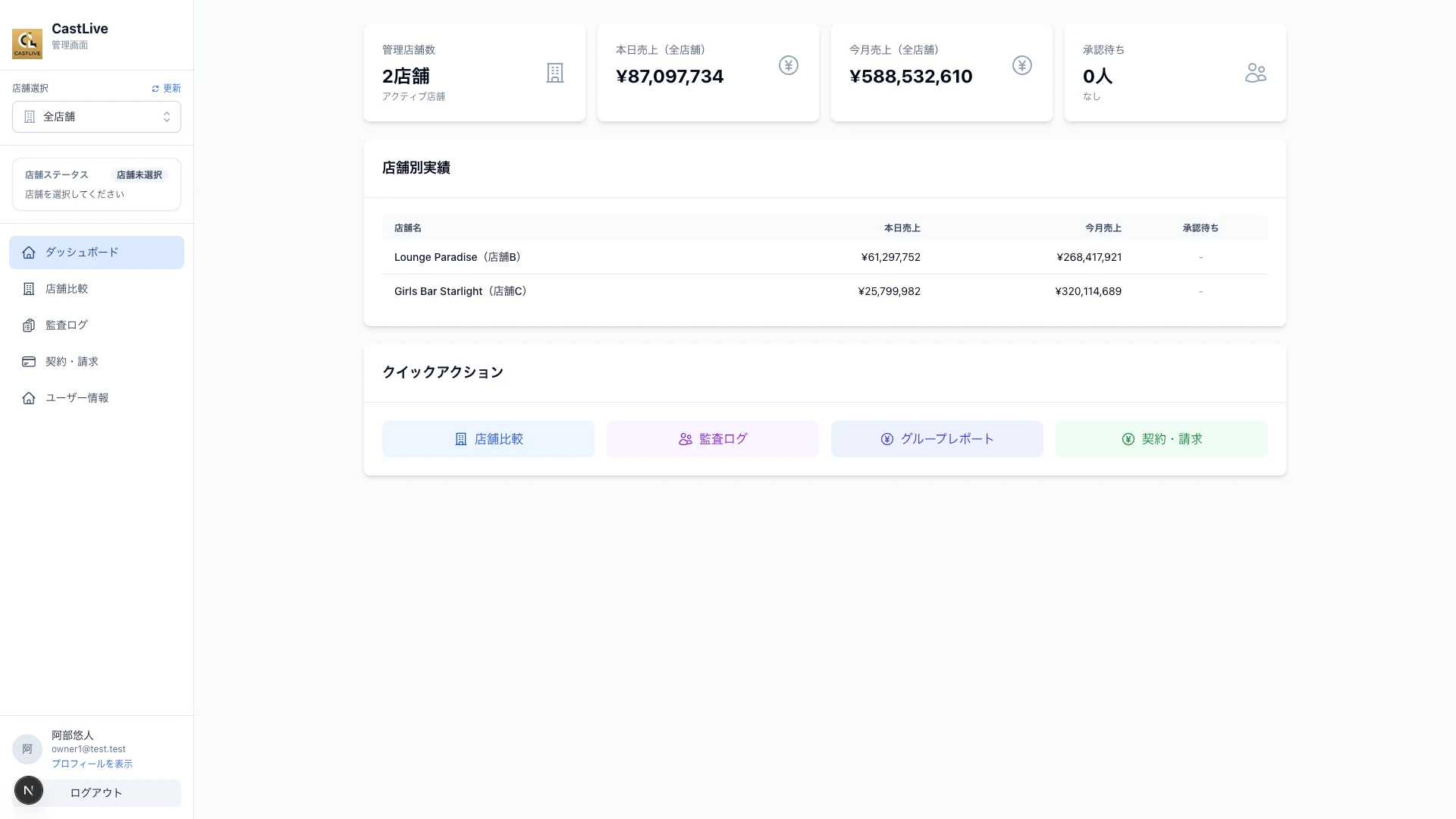Image resolution: width=1456 pixels, height=819 pixels.
Task: Click the ダッシュボード home icon
Action: (x=29, y=253)
